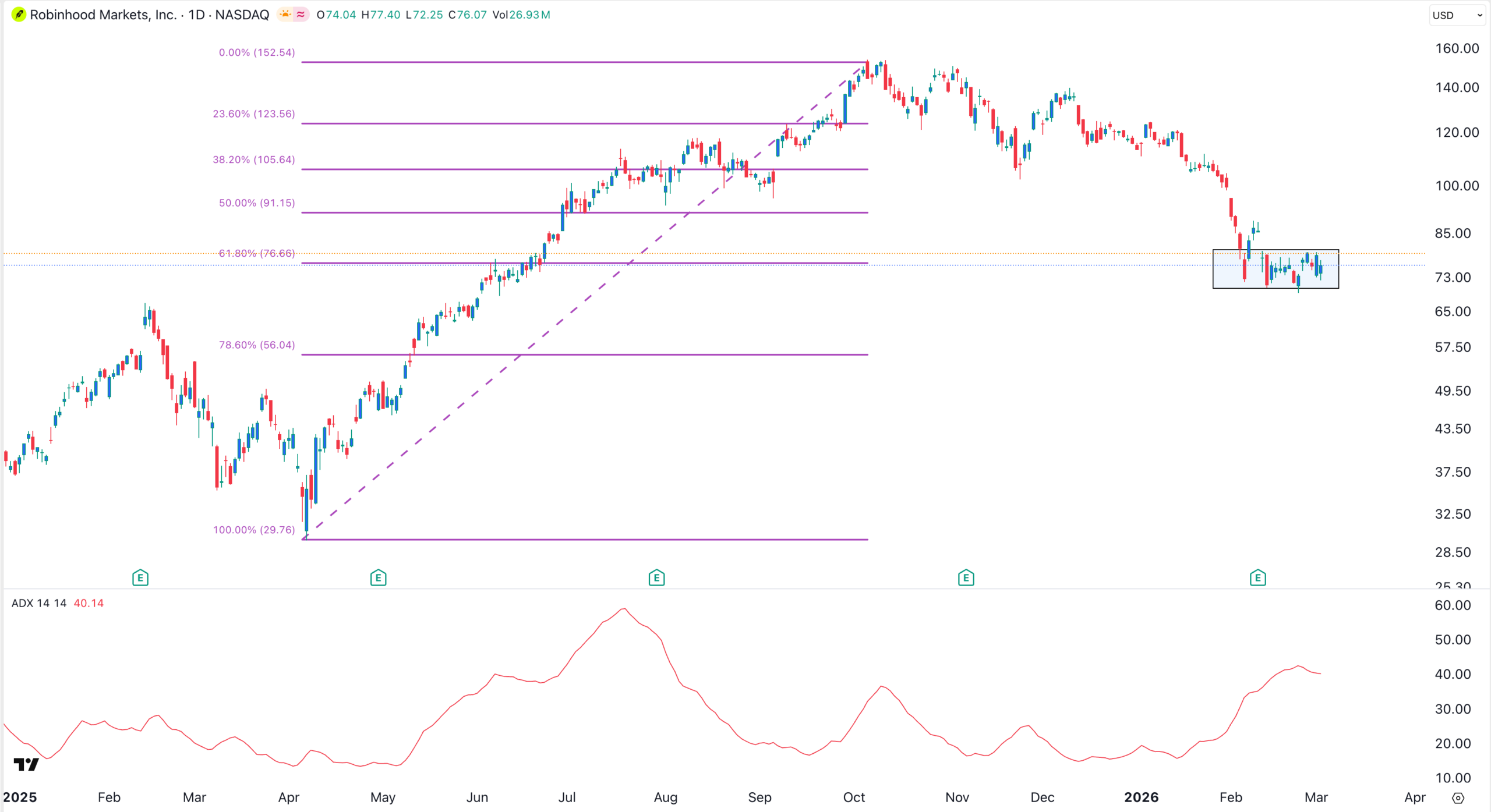Image resolution: width=1491 pixels, height=812 pixels.
Task: Click the Robinhood logo icon beside the symbol name
Action: pos(19,15)
